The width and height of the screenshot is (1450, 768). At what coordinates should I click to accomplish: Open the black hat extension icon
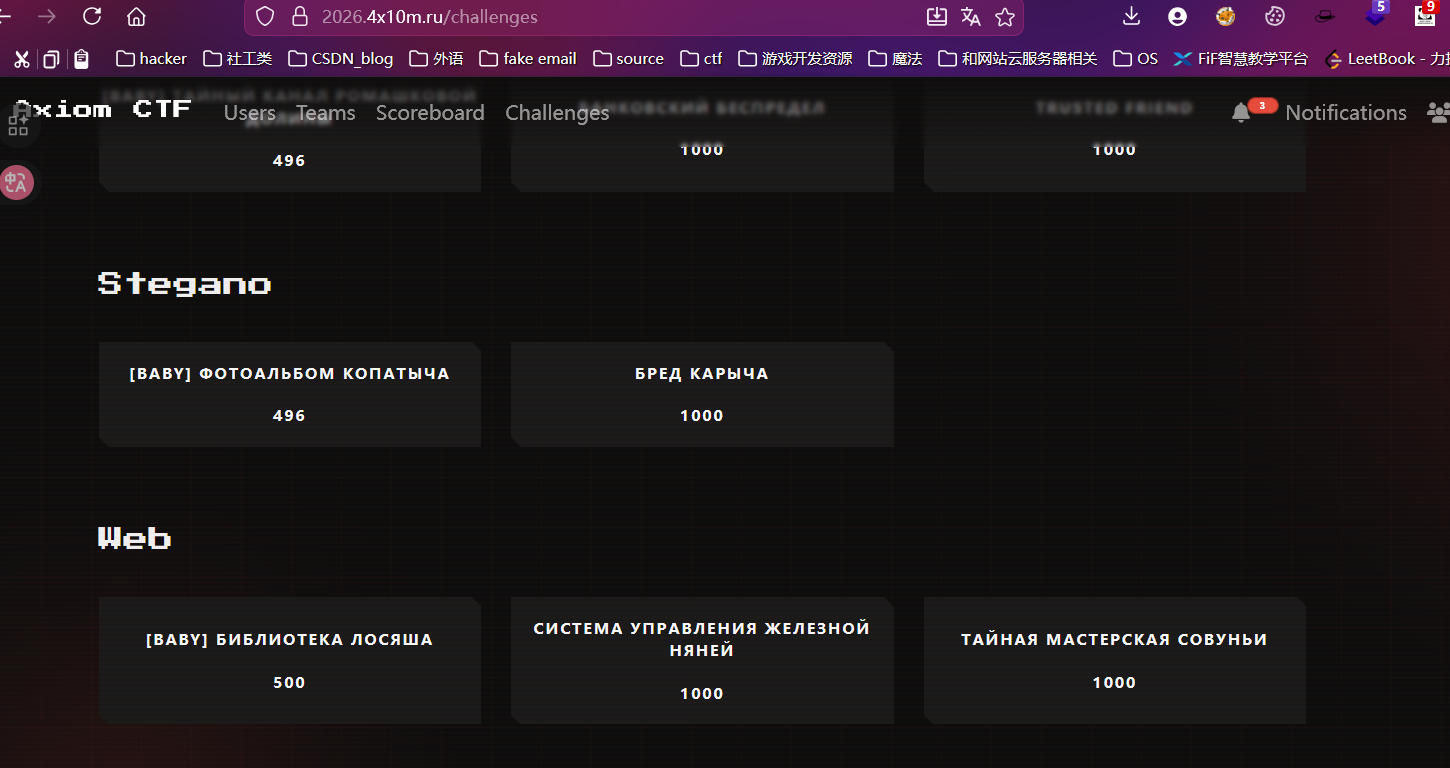[x=1324, y=16]
